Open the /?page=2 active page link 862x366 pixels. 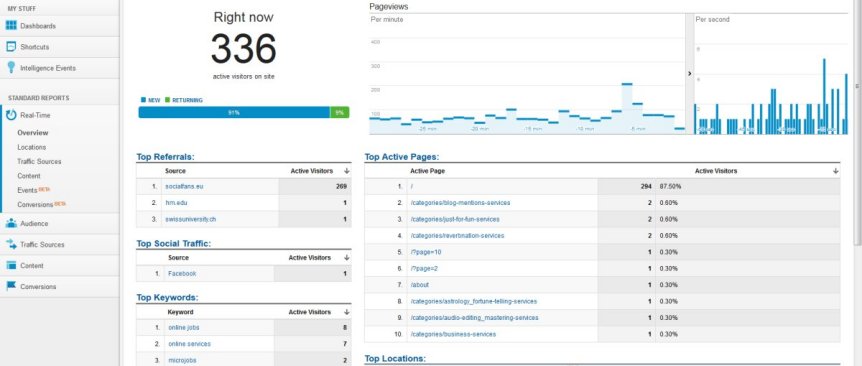point(424,269)
